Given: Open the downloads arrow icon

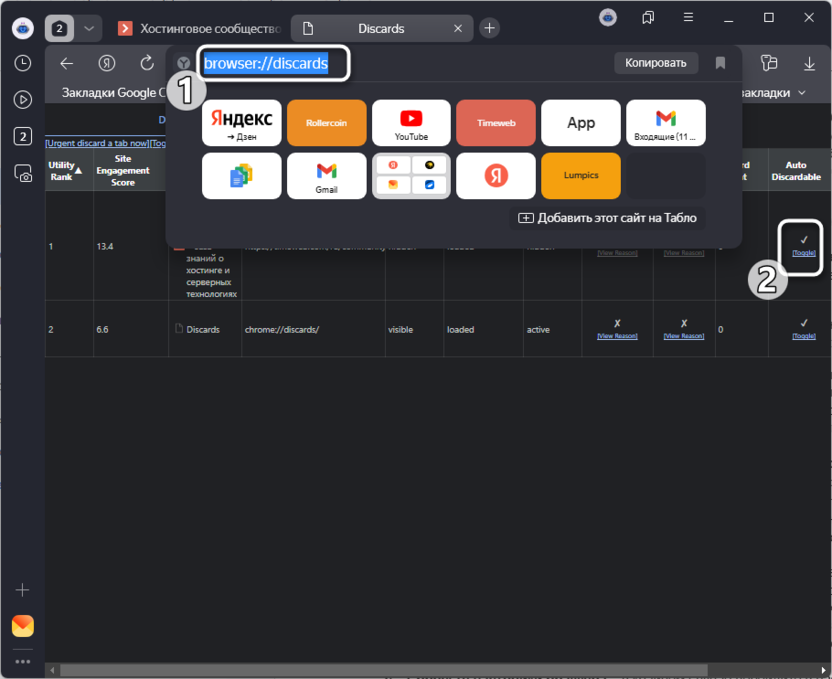Looking at the screenshot, I should tap(809, 64).
